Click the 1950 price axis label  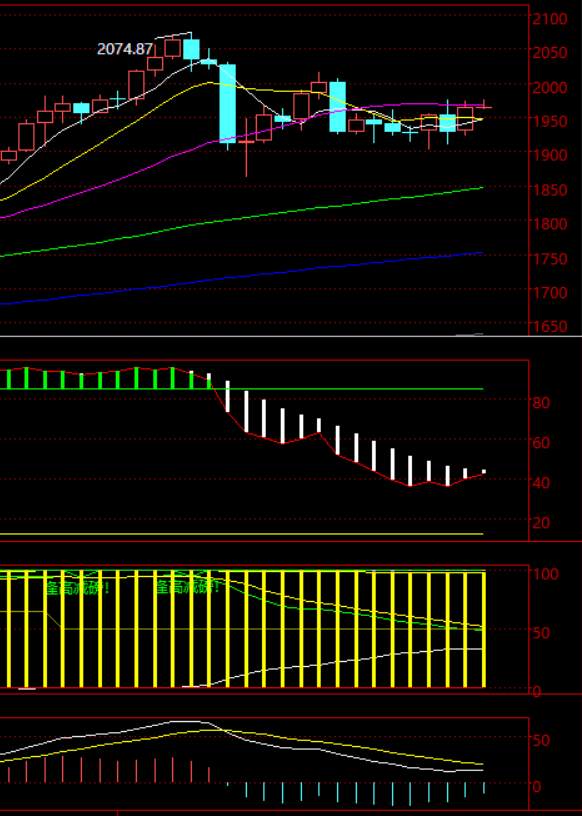pos(550,121)
